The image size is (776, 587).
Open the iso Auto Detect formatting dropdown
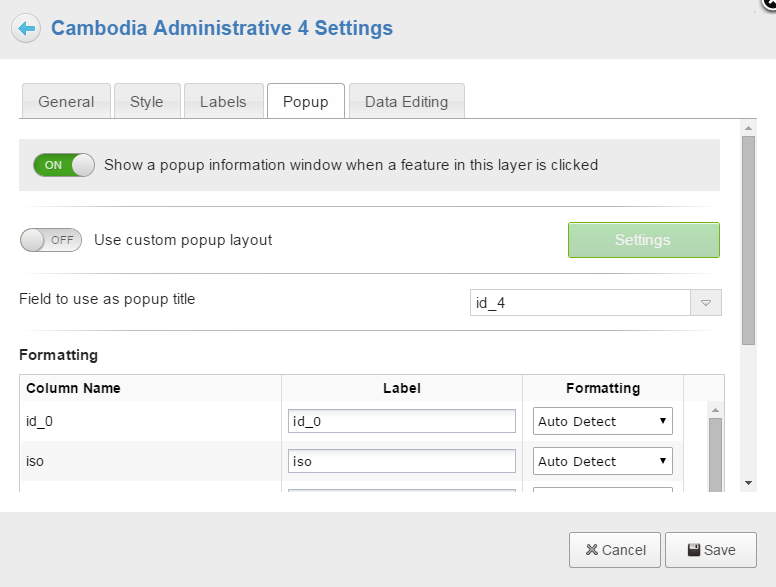602,461
